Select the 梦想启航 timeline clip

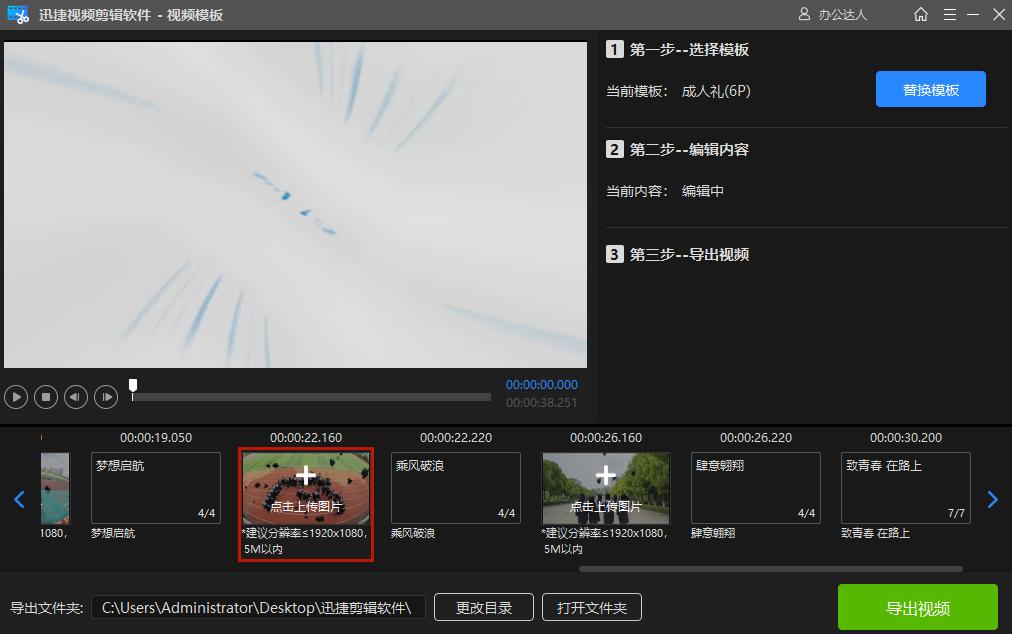pos(155,490)
